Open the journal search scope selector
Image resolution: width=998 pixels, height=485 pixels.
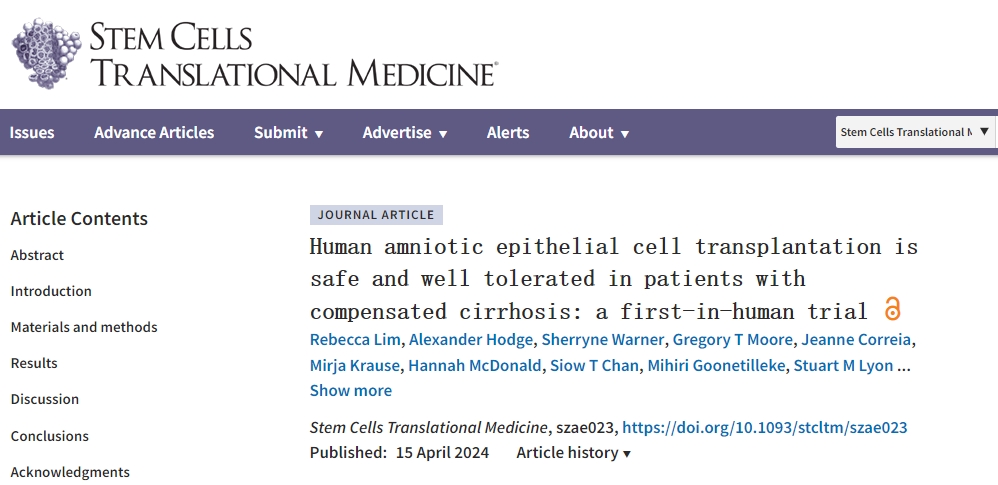[915, 132]
